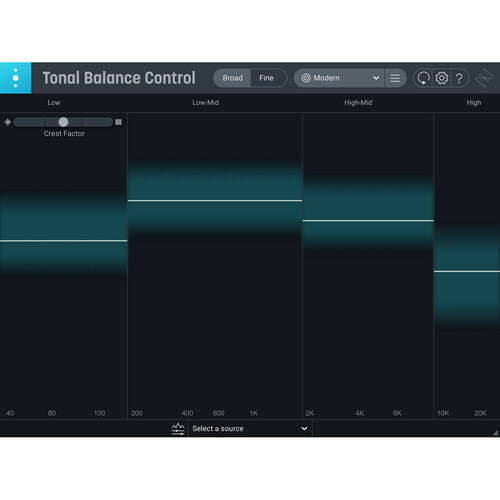Click the Low-Mid band label
This screenshot has height=500, width=500.
[206, 103]
